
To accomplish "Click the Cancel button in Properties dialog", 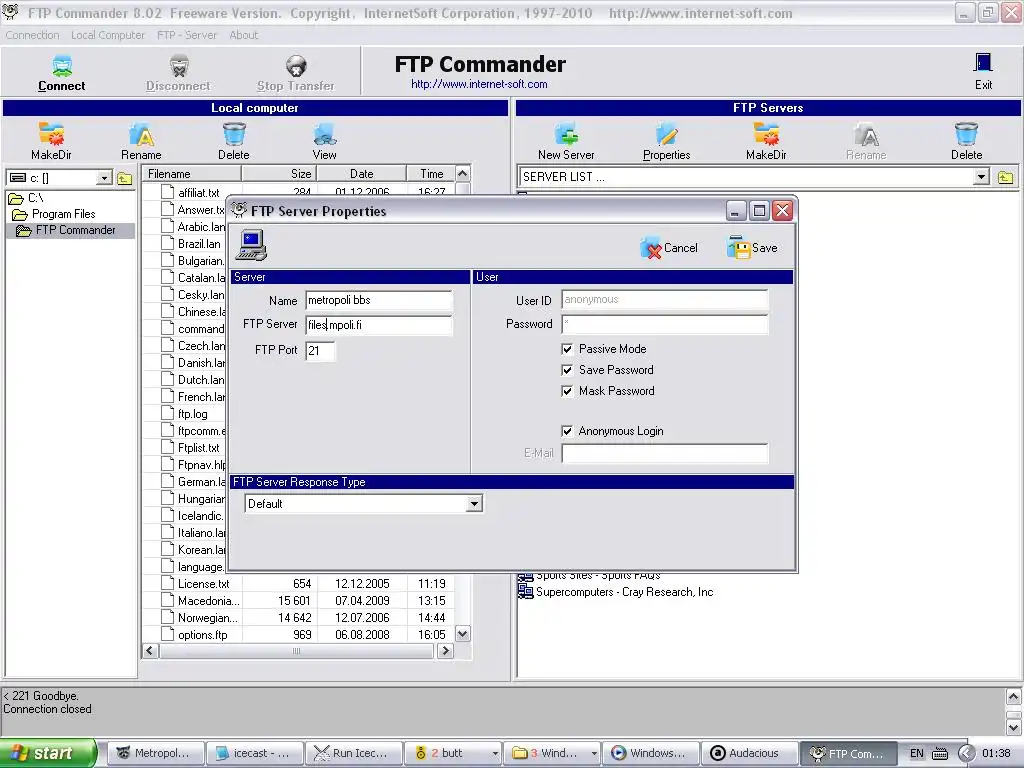I will tap(669, 248).
